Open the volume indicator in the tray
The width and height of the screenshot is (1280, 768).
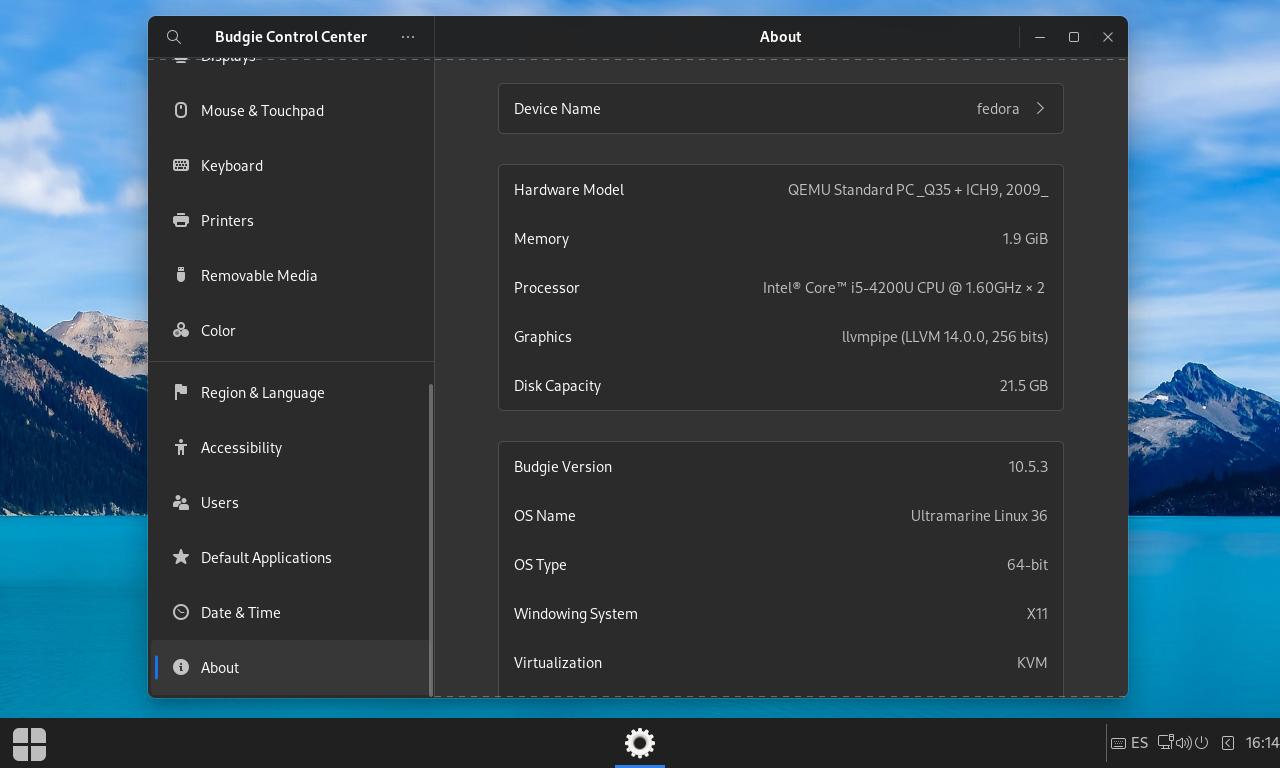click(1183, 743)
